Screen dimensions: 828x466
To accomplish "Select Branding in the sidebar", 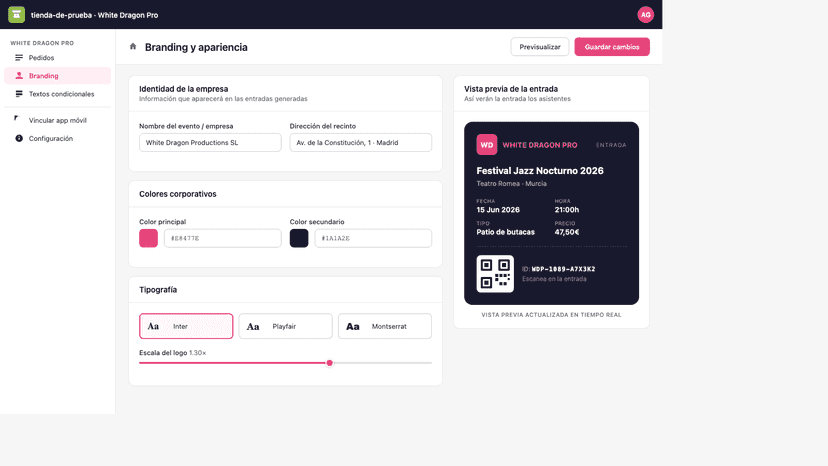I will point(58,76).
